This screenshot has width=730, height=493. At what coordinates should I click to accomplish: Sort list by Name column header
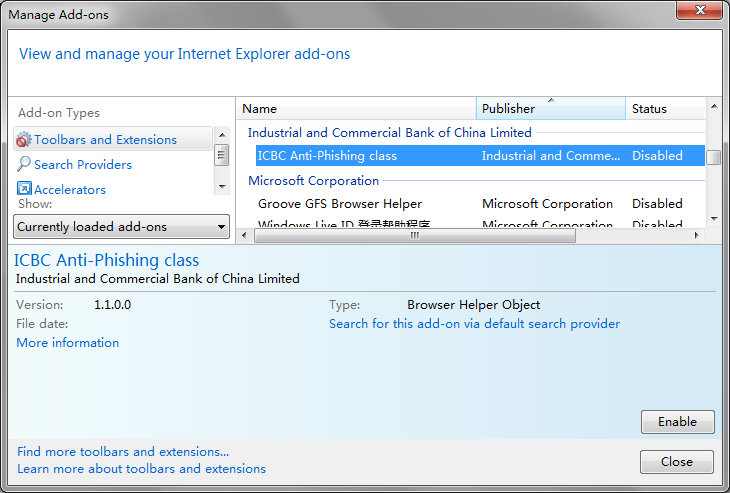pos(356,108)
